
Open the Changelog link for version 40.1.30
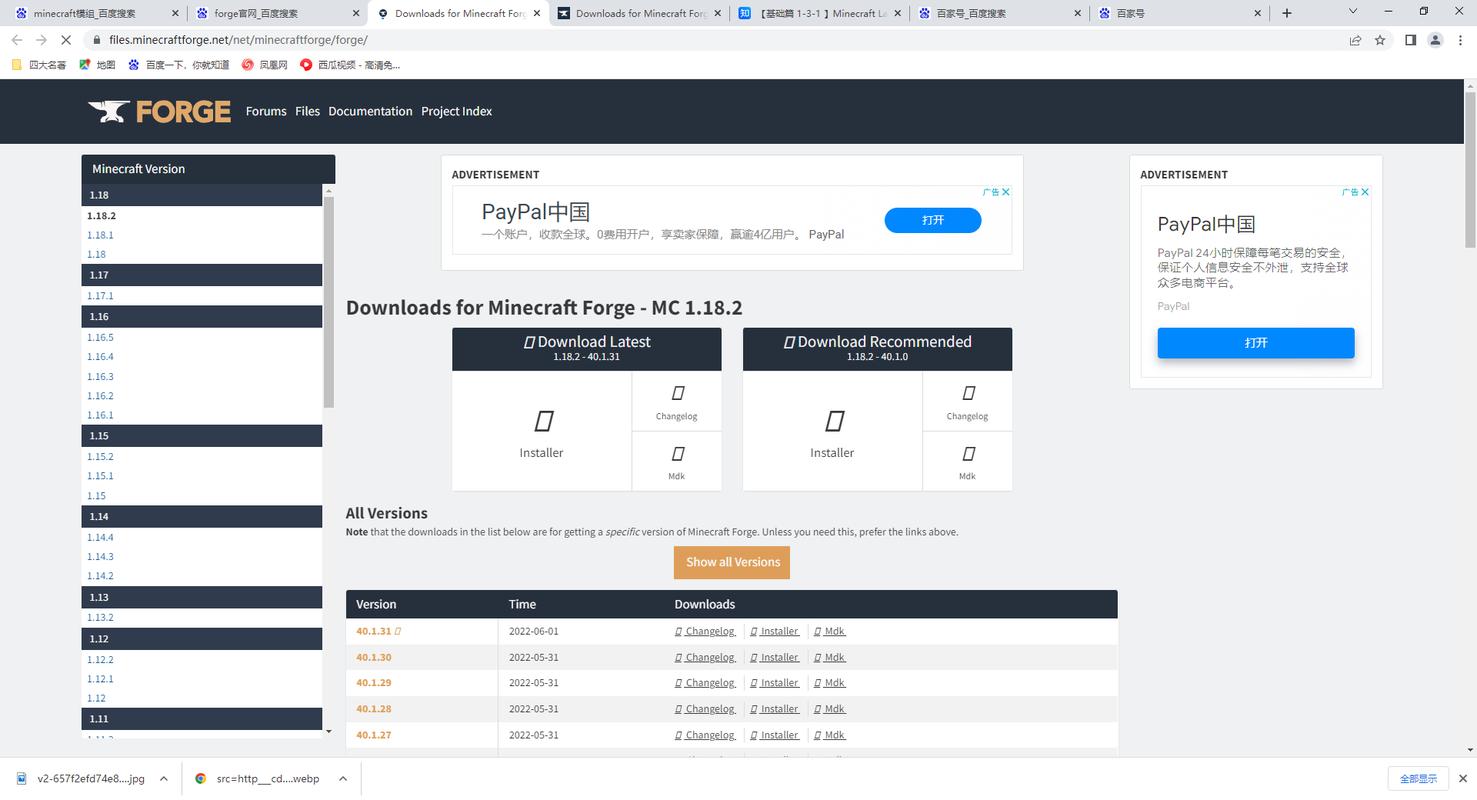(706, 657)
